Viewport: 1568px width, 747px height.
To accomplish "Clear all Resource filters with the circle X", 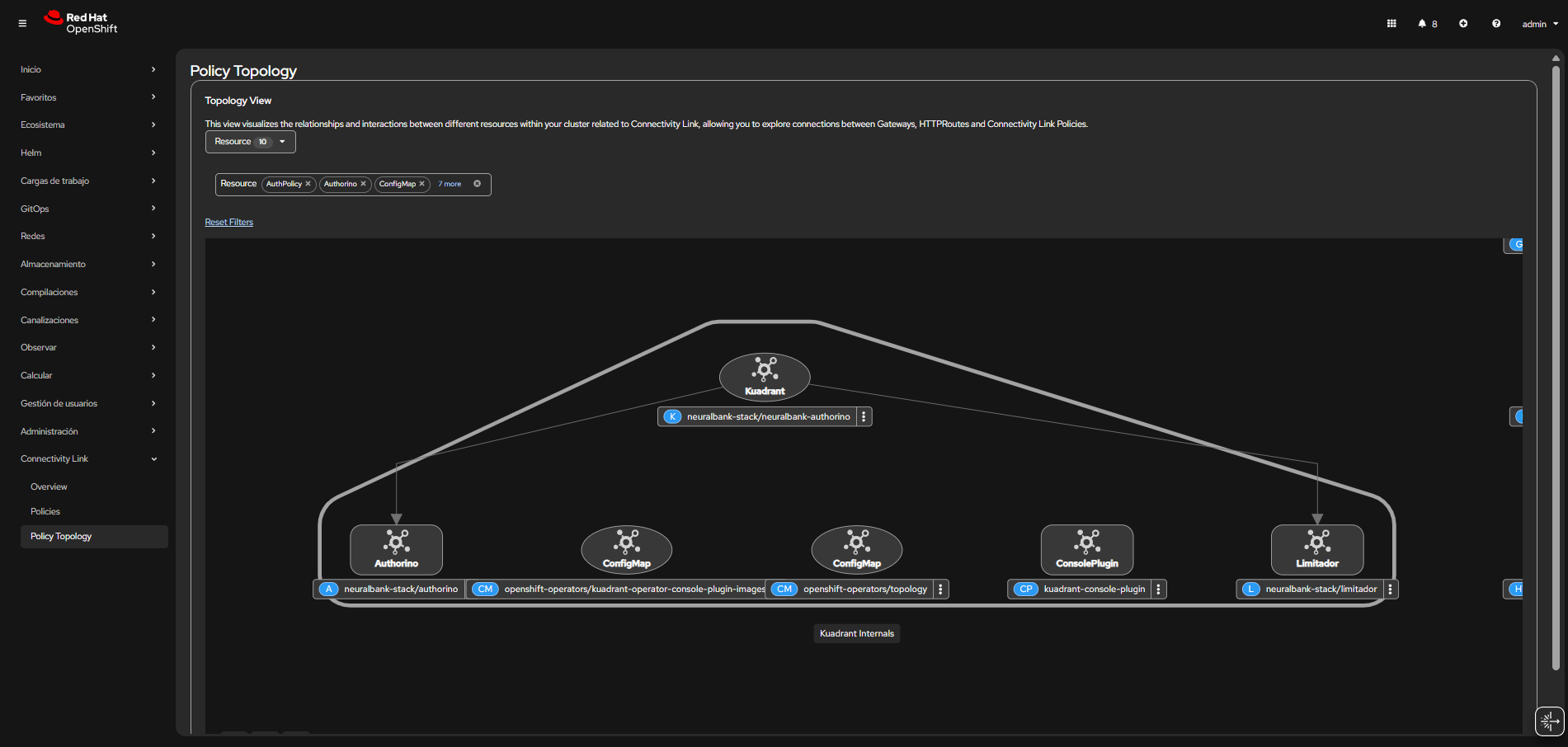I will click(477, 184).
